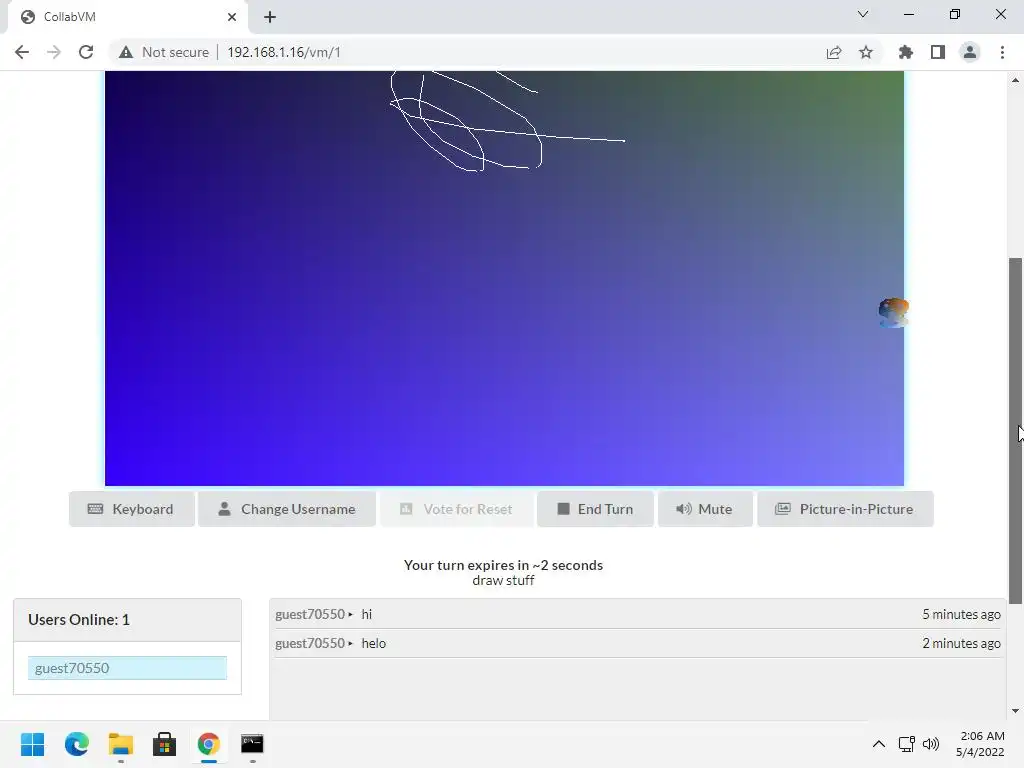Launch Microsoft Edge from taskbar

[x=76, y=744]
